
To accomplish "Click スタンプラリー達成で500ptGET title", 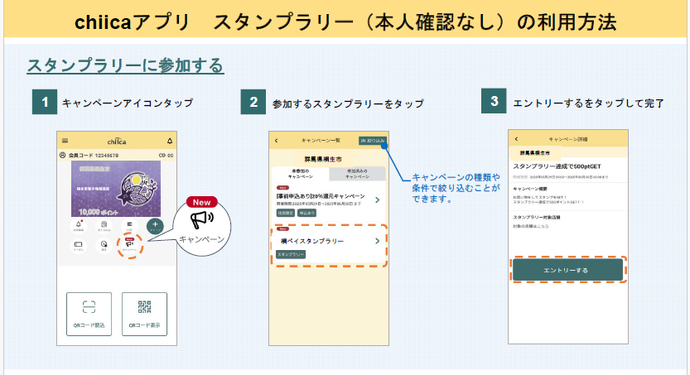I will coord(557,166).
